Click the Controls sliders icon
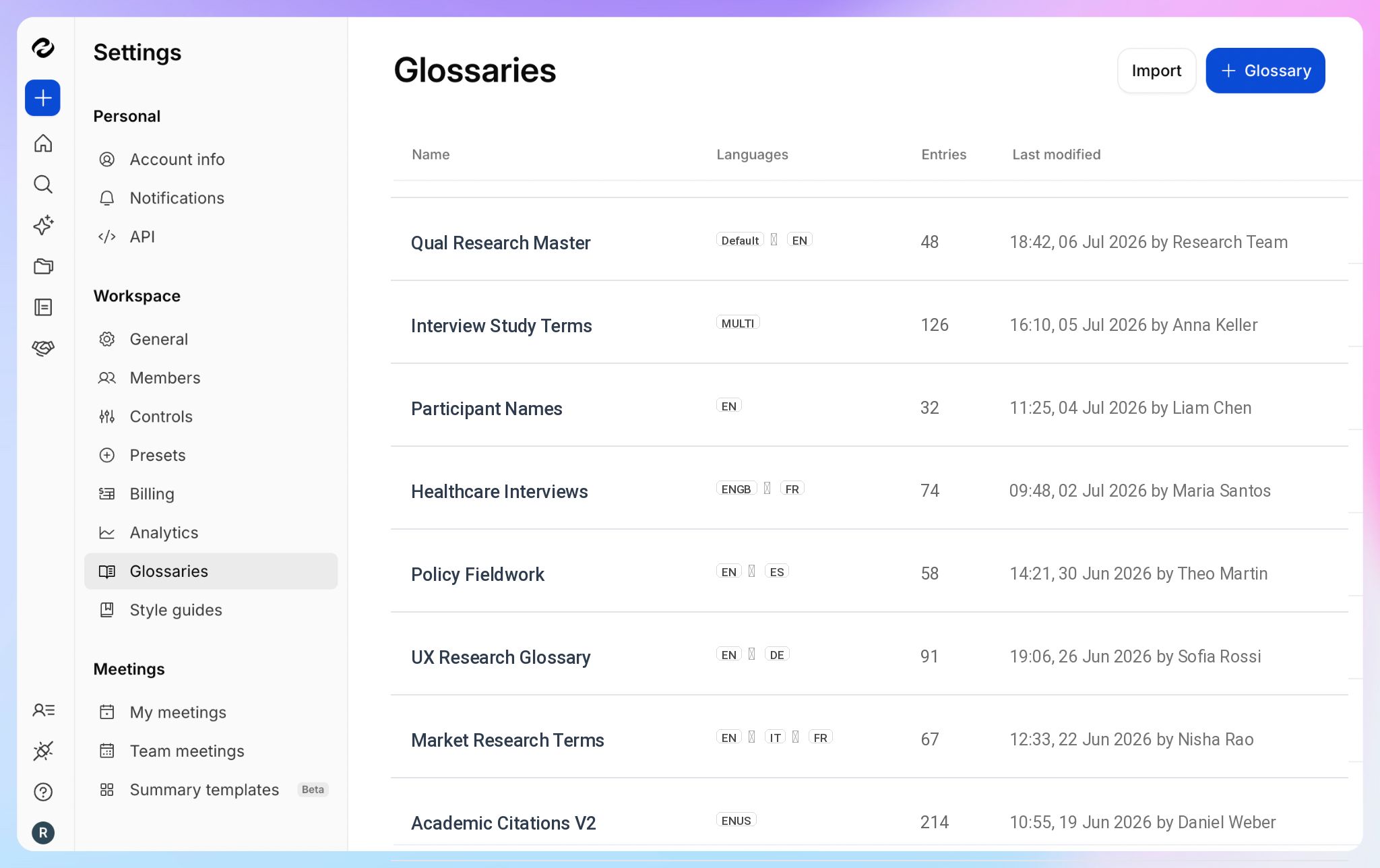This screenshot has width=1380, height=868. click(107, 416)
